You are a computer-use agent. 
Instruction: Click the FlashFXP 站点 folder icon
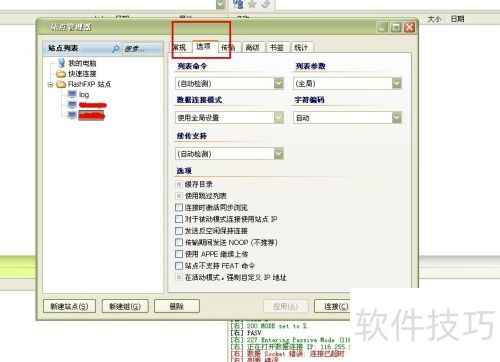click(61, 84)
